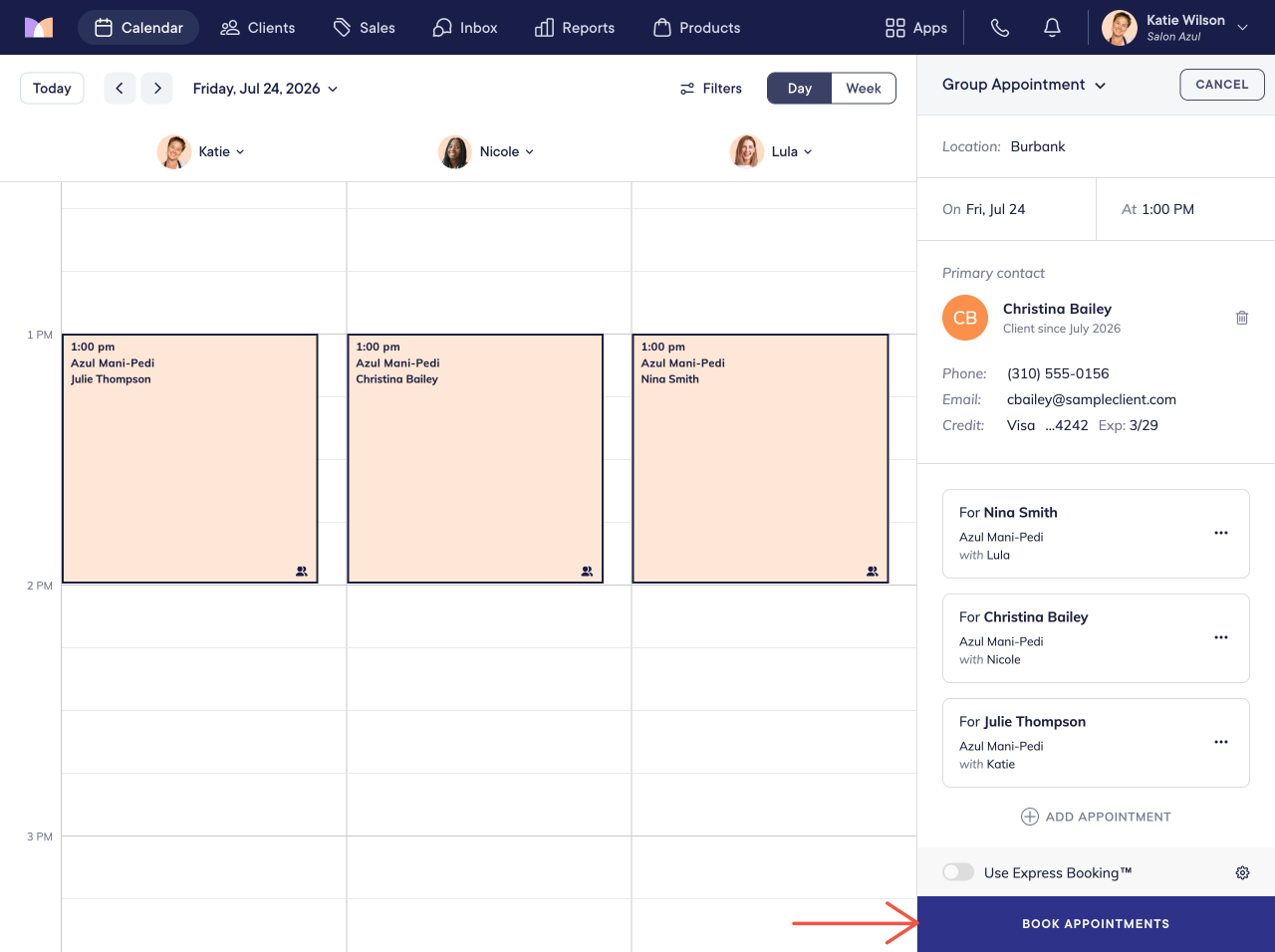Add another appointment
This screenshot has height=952, width=1275.
1096,817
